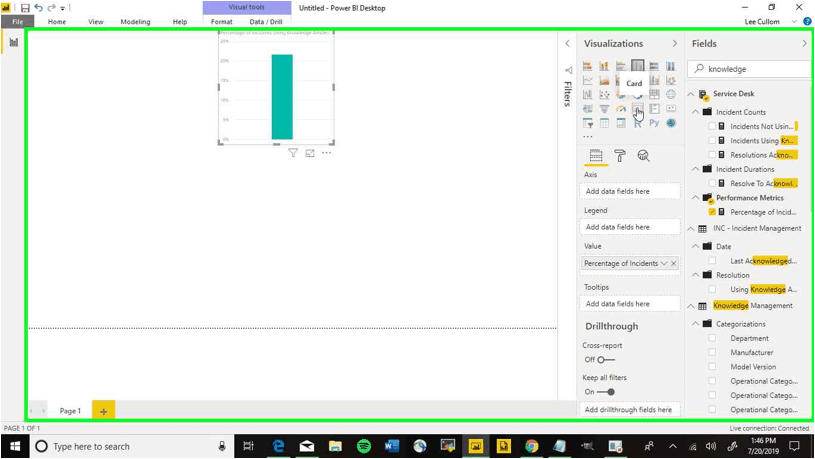
Task: Check the Manufacturer field
Action: pyautogui.click(x=712, y=352)
